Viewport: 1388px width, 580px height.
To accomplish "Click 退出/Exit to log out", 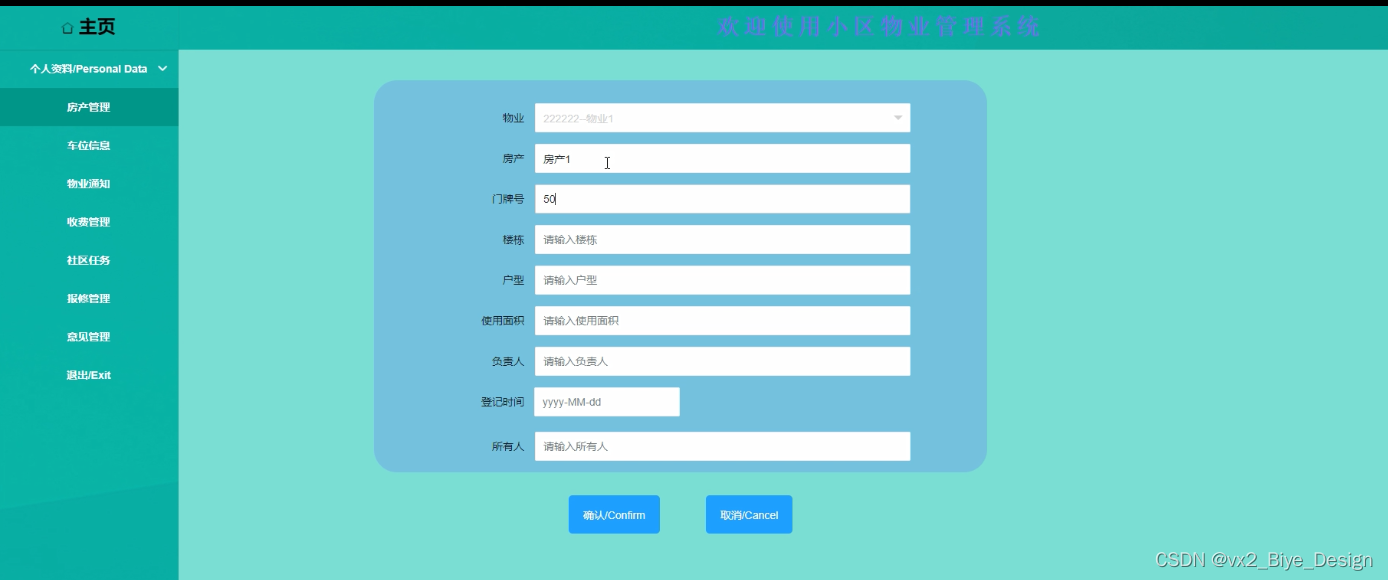I will pos(89,375).
